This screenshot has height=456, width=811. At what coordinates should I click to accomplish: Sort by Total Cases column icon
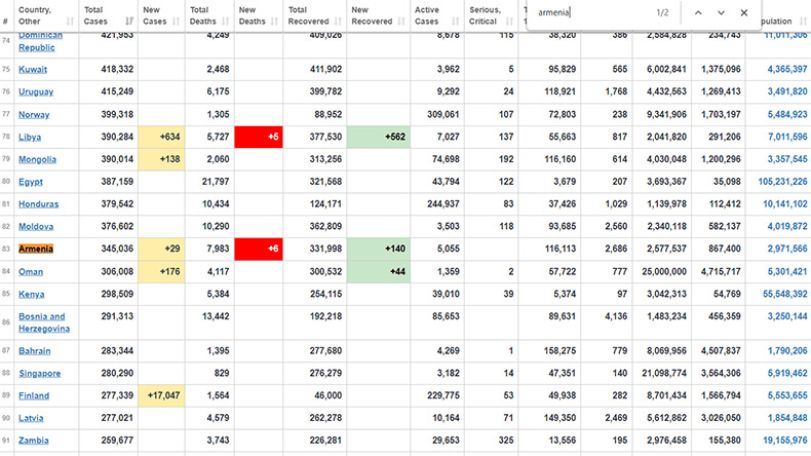(129, 21)
